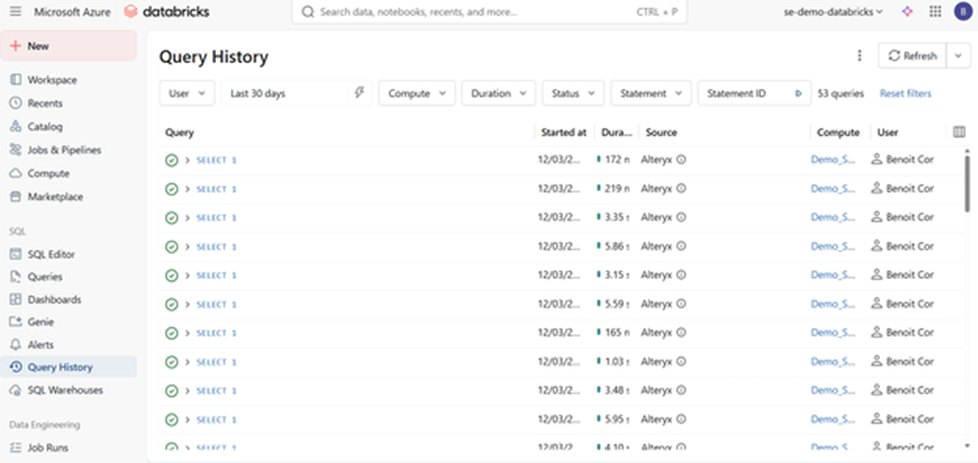Open the Duration filter dropdown
The width and height of the screenshot is (978, 463).
498,93
